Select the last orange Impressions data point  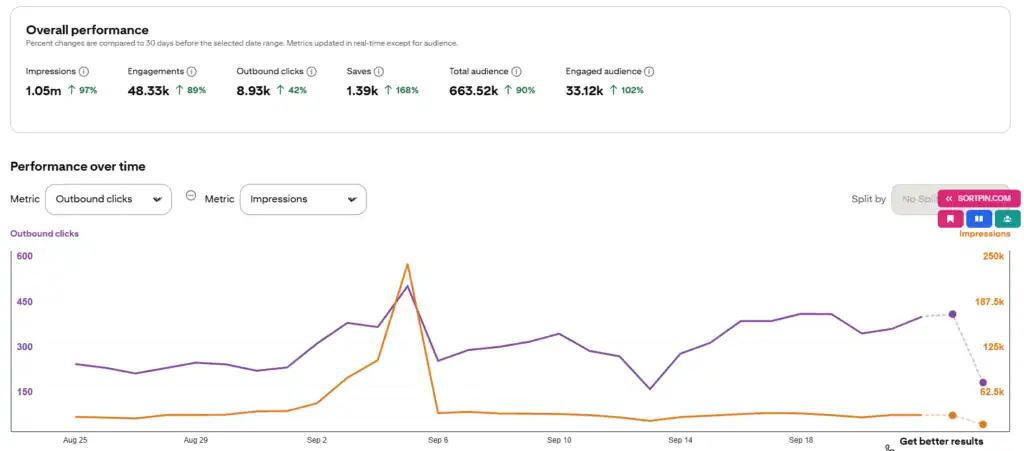point(983,424)
